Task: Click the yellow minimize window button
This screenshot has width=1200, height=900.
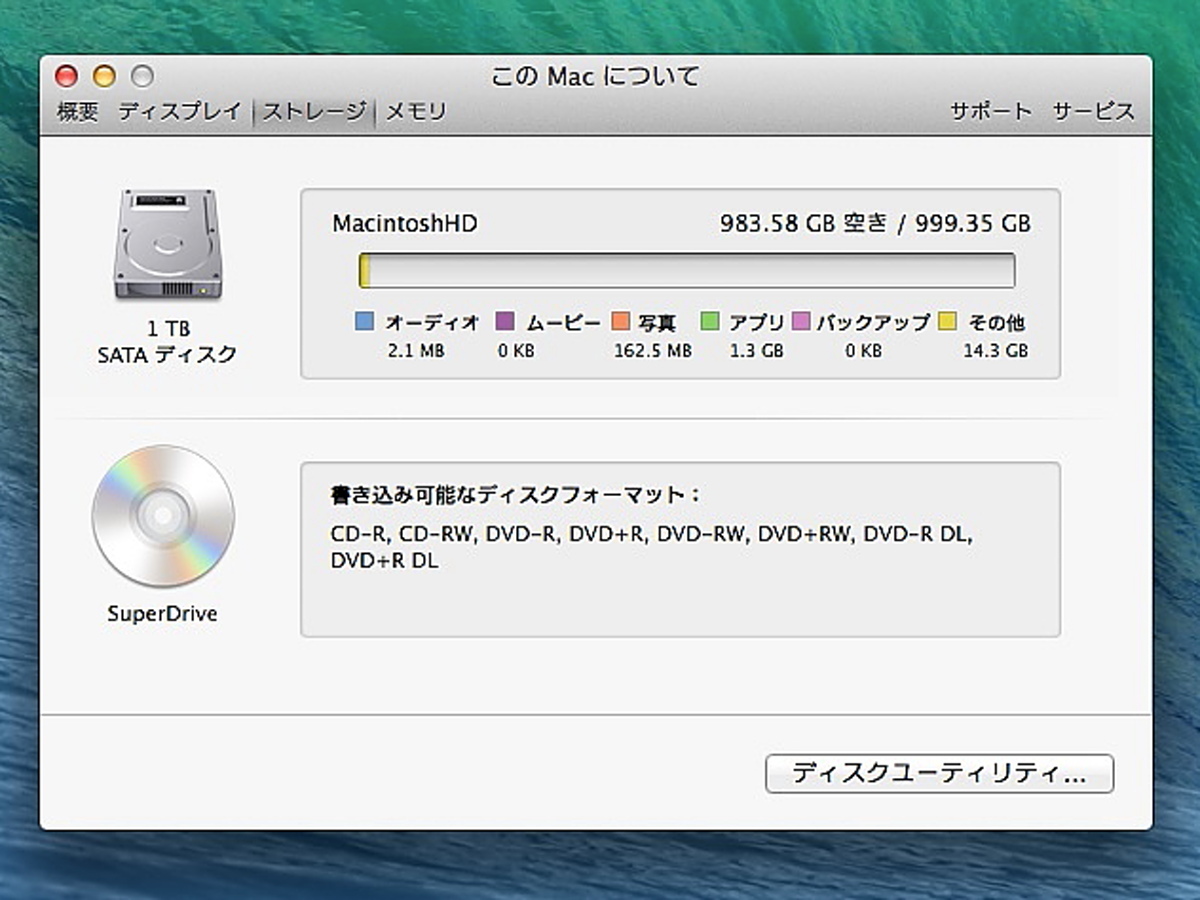Action: (x=104, y=76)
